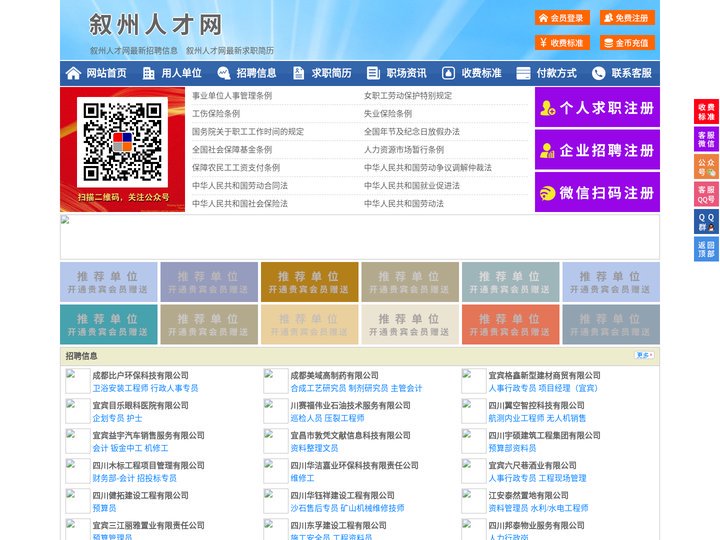The height and width of the screenshot is (540, 720).
Task: Click 返回顶部 side floating button
Action: coord(706,249)
